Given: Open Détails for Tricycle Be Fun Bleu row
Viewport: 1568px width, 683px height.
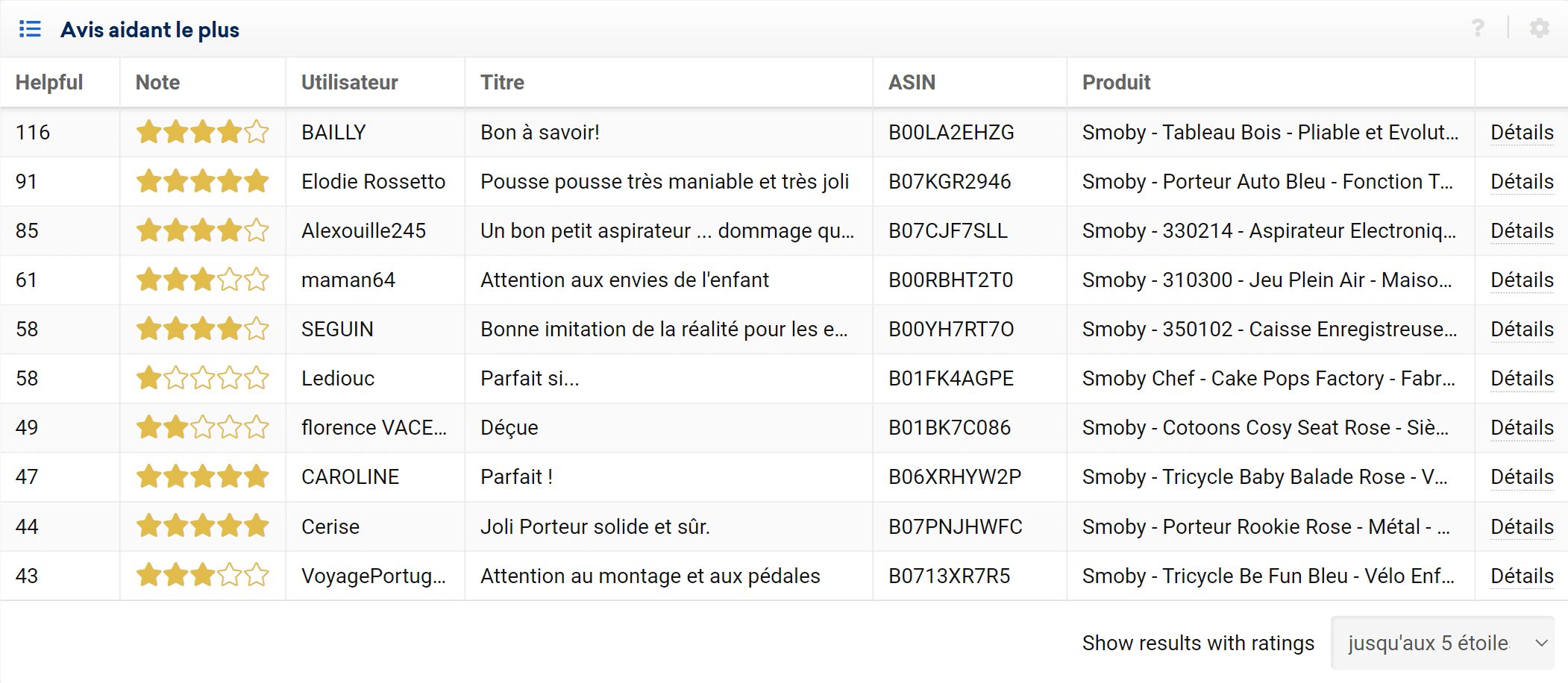Looking at the screenshot, I should 1522,576.
